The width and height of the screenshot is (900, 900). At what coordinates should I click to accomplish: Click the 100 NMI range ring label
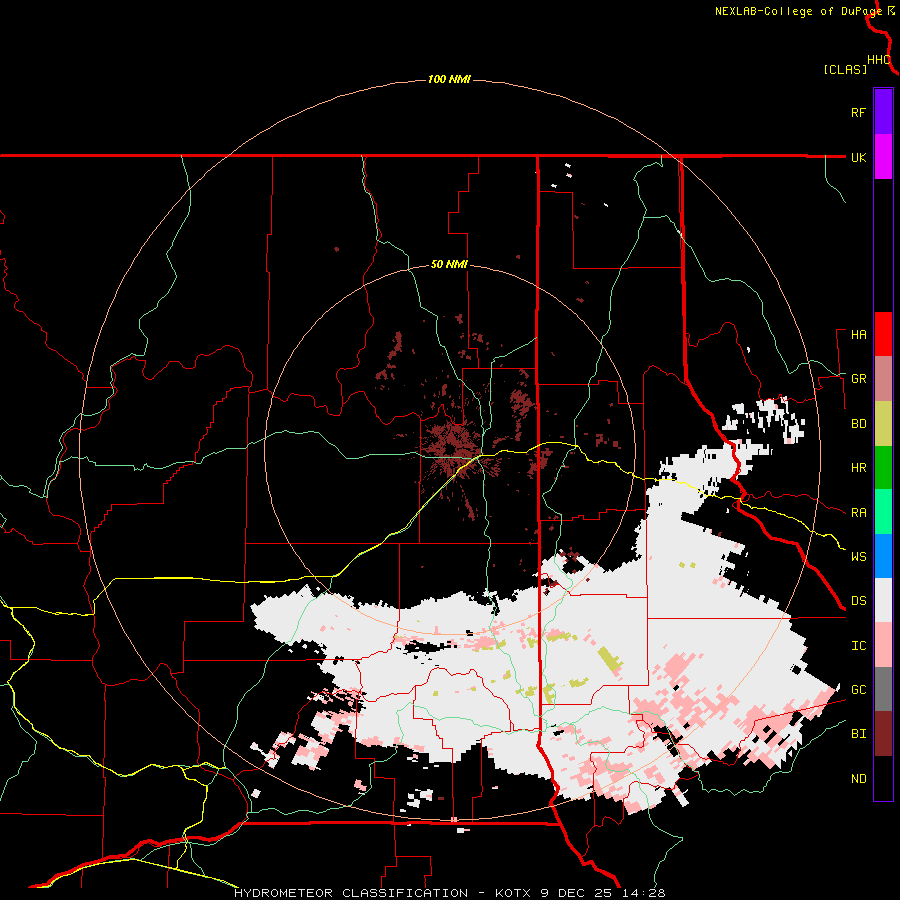tap(449, 79)
